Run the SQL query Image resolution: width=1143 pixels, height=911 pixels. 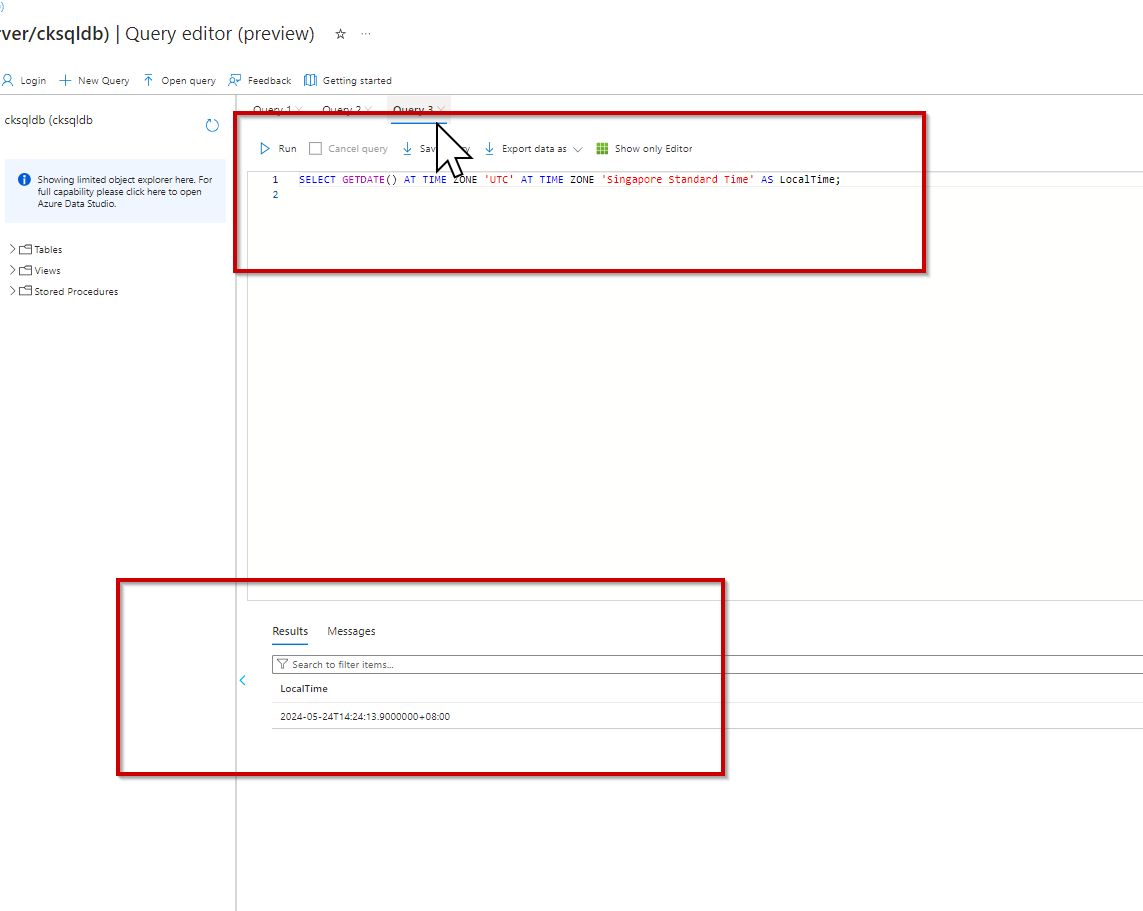280,147
